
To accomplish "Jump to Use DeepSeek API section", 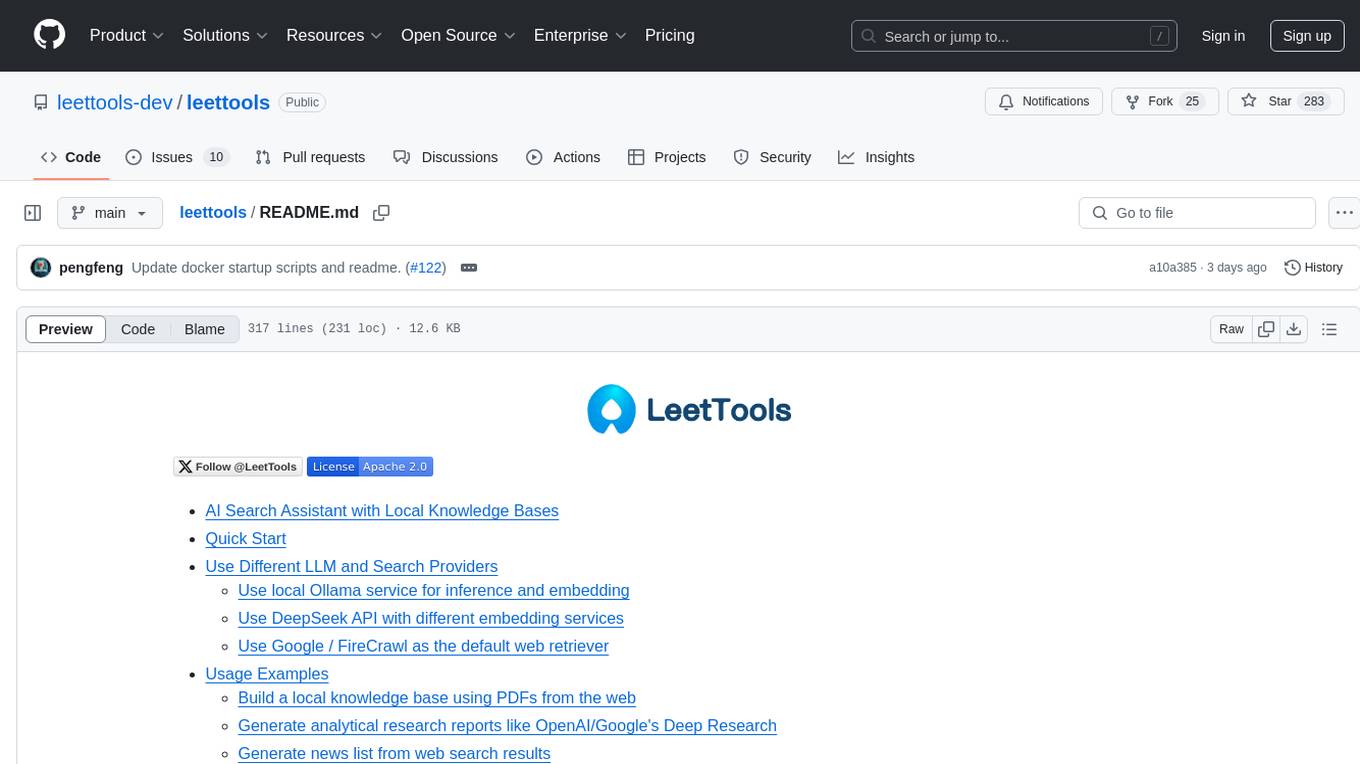I will click(431, 619).
